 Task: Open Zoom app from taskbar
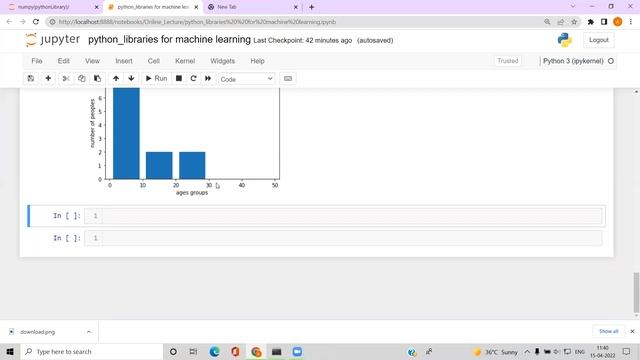pyautogui.click(x=297, y=351)
